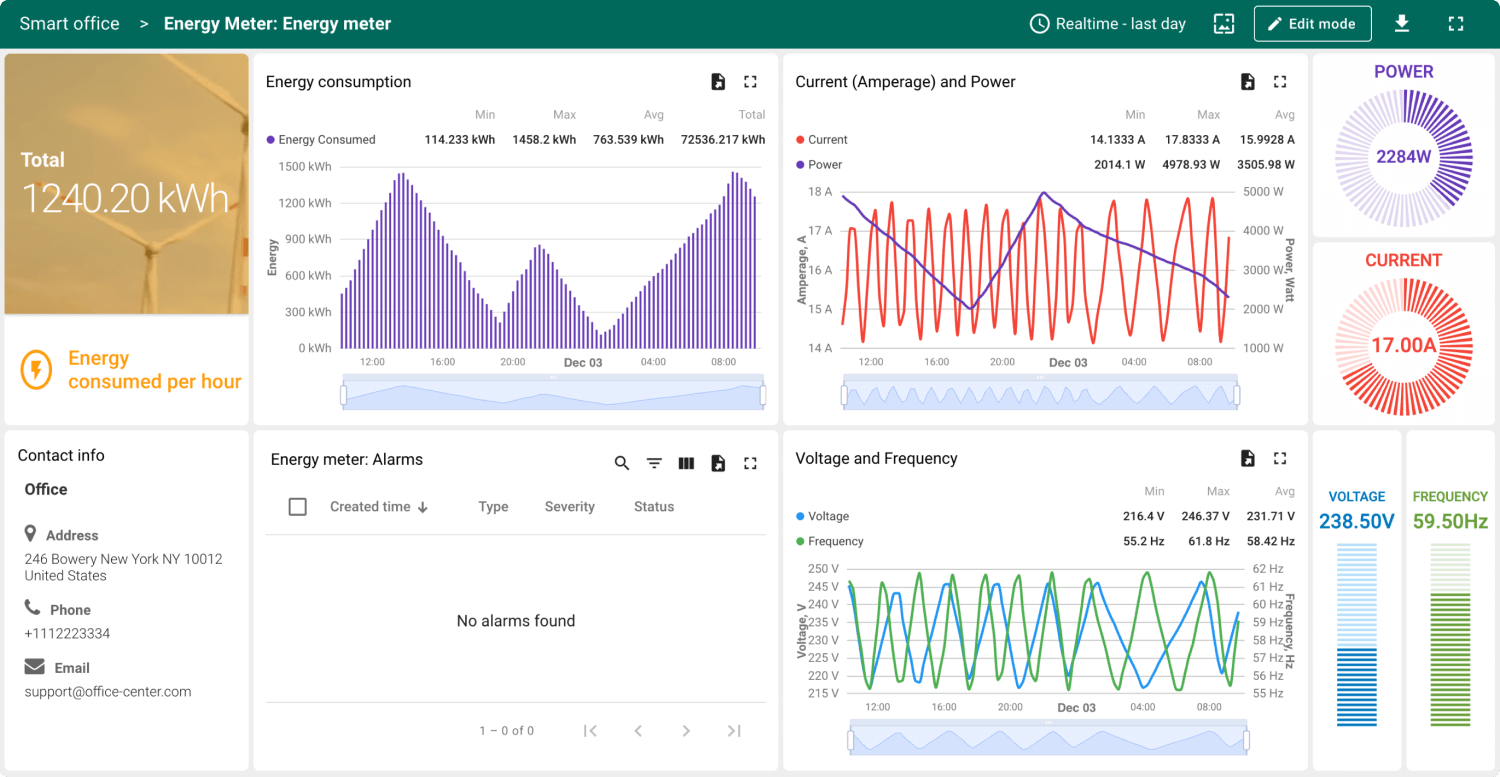This screenshot has height=777, width=1500.
Task: Toggle the Current legend series
Action: (821, 140)
